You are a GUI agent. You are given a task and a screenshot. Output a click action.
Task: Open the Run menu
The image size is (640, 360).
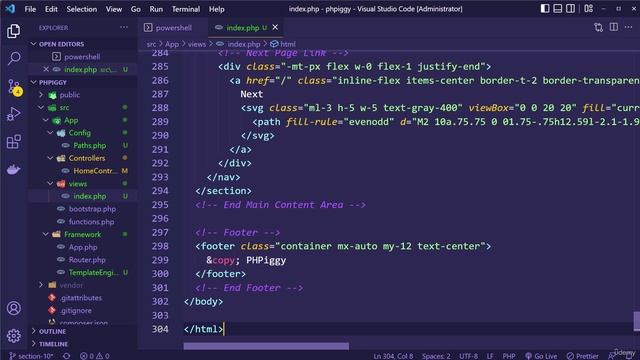[156, 9]
